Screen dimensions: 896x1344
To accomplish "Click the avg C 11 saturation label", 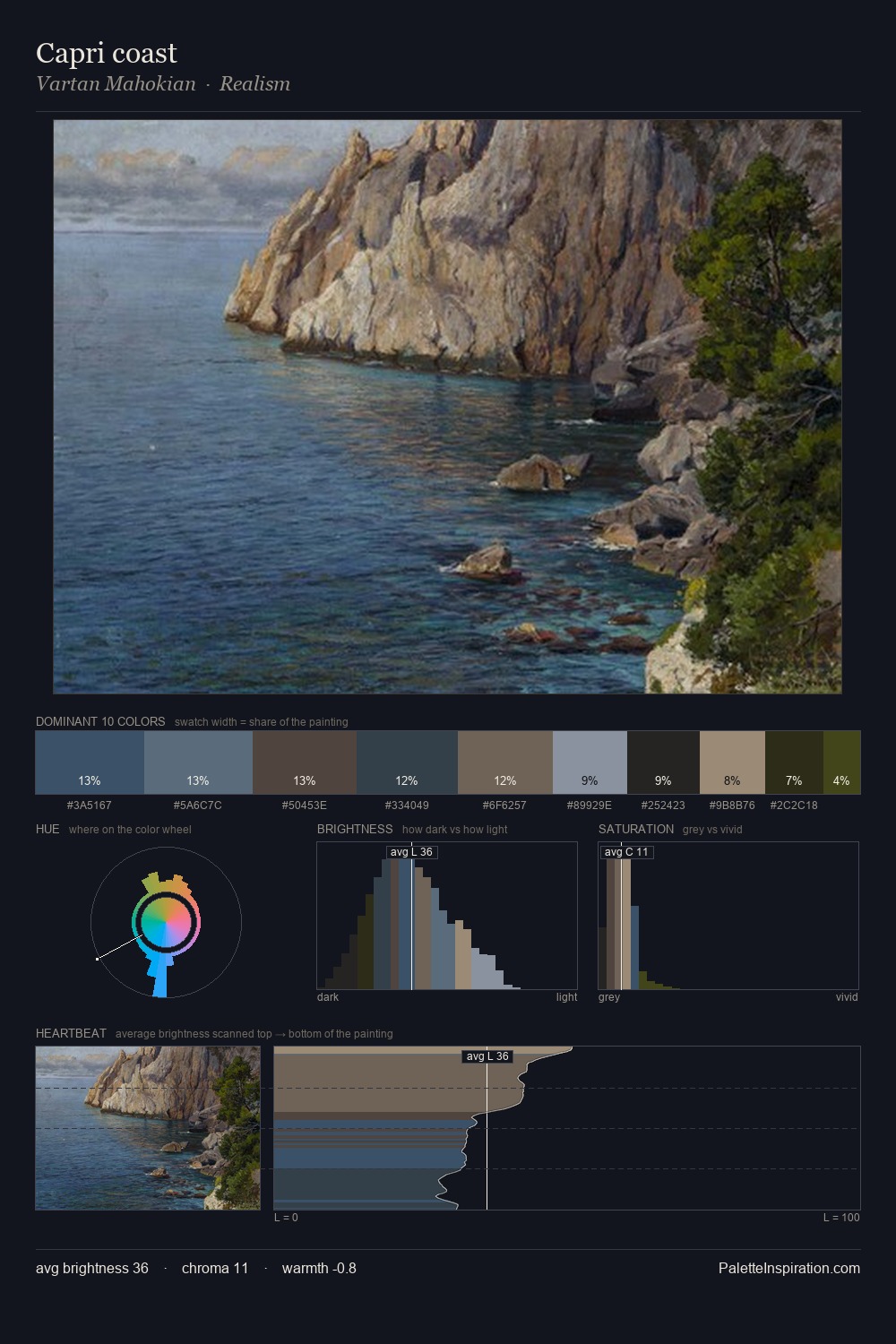I will pyautogui.click(x=626, y=852).
